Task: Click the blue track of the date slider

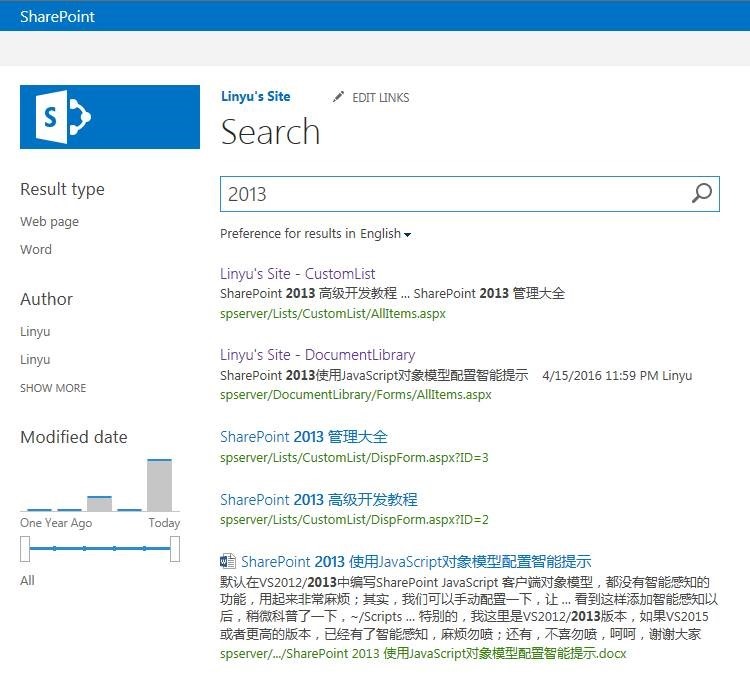Action: [100, 548]
